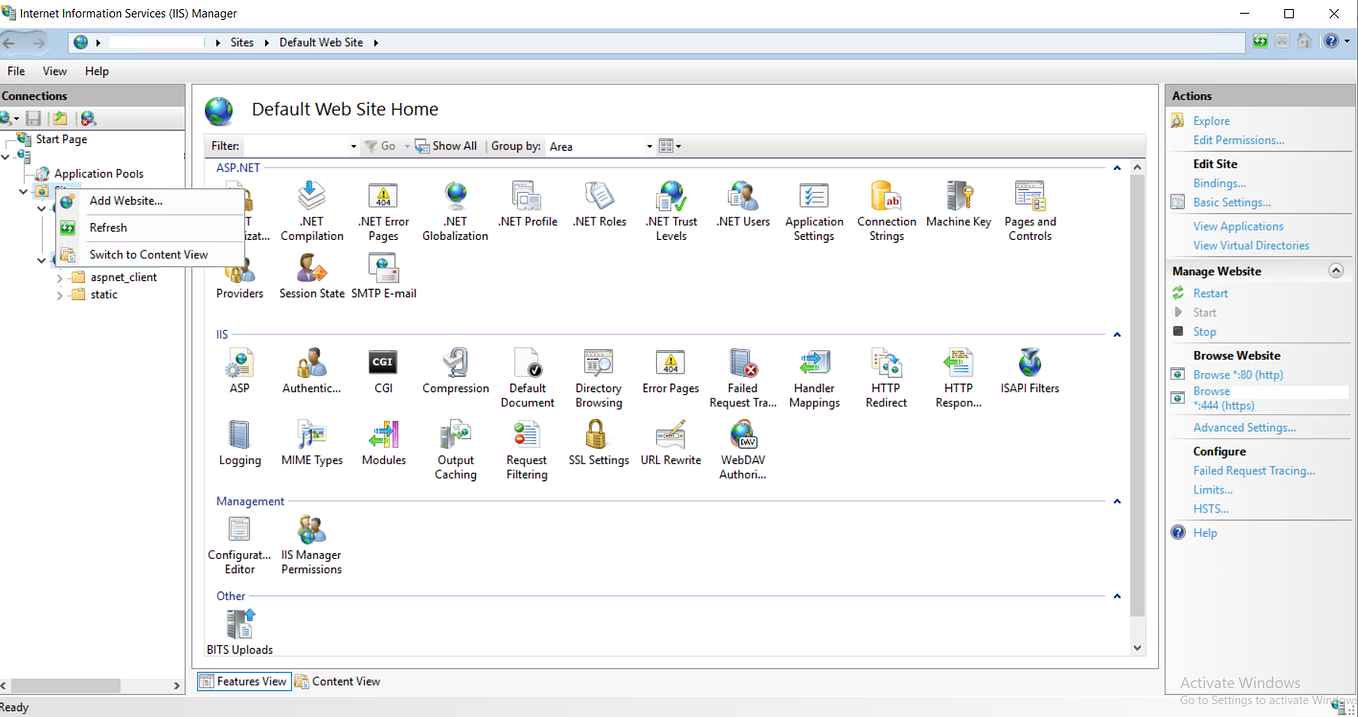Open Directory Browsing settings
The width and height of the screenshot is (1358, 717).
tap(598, 375)
